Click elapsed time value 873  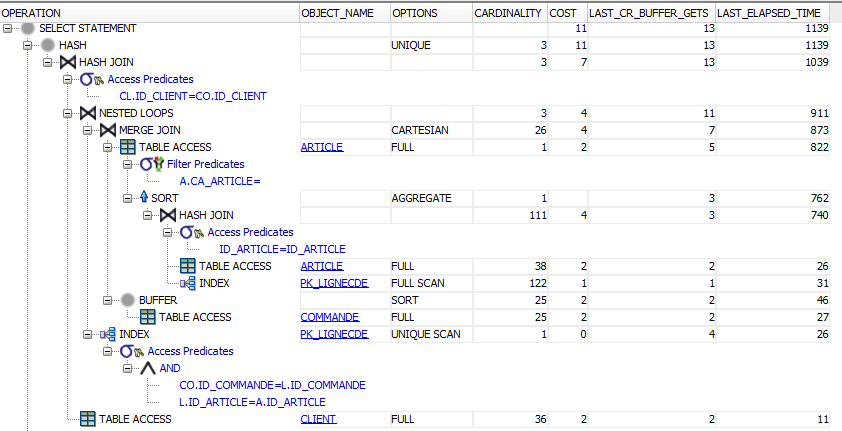click(x=818, y=130)
